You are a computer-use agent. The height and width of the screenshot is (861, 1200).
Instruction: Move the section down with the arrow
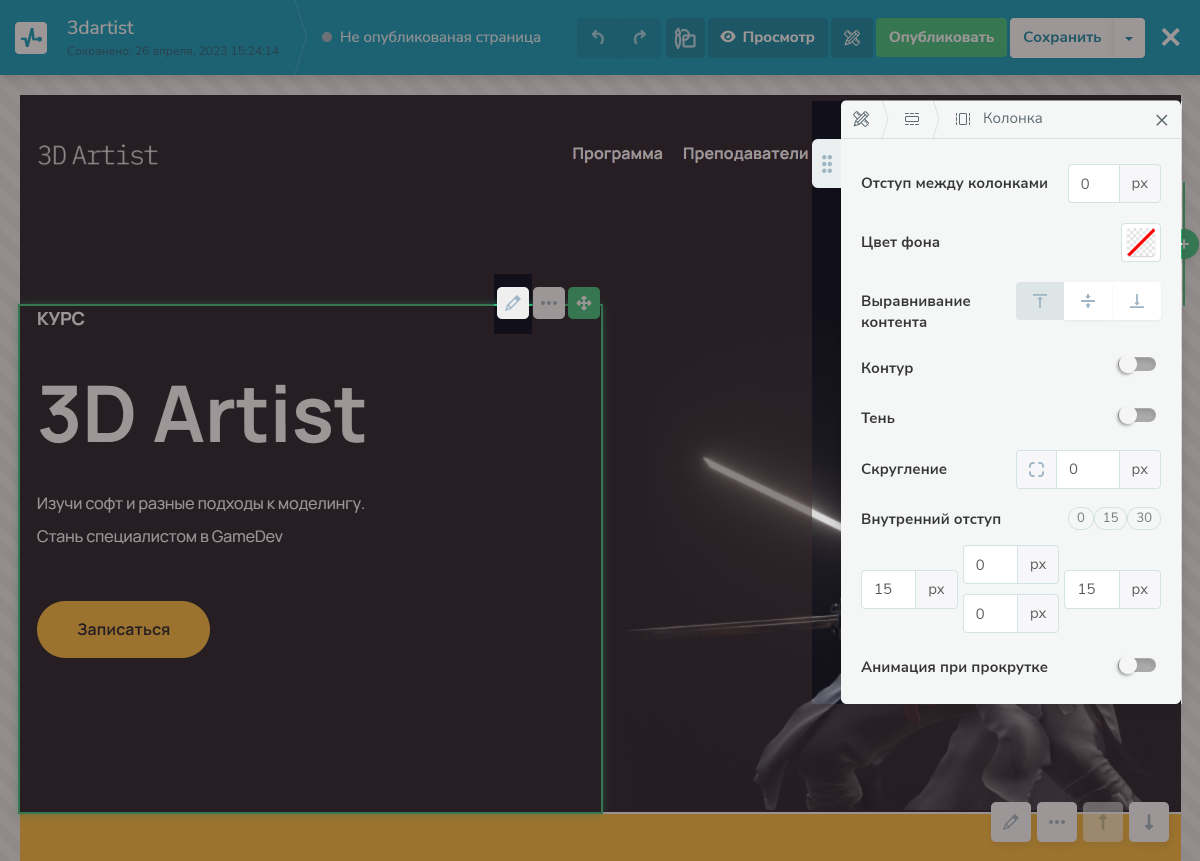coord(1148,822)
